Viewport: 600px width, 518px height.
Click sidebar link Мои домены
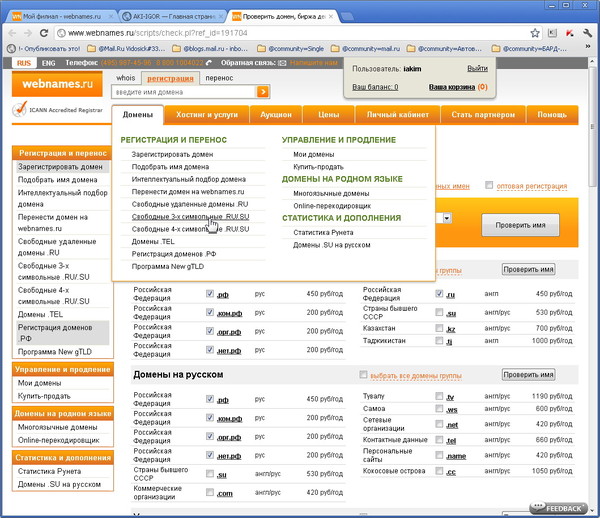coord(39,383)
